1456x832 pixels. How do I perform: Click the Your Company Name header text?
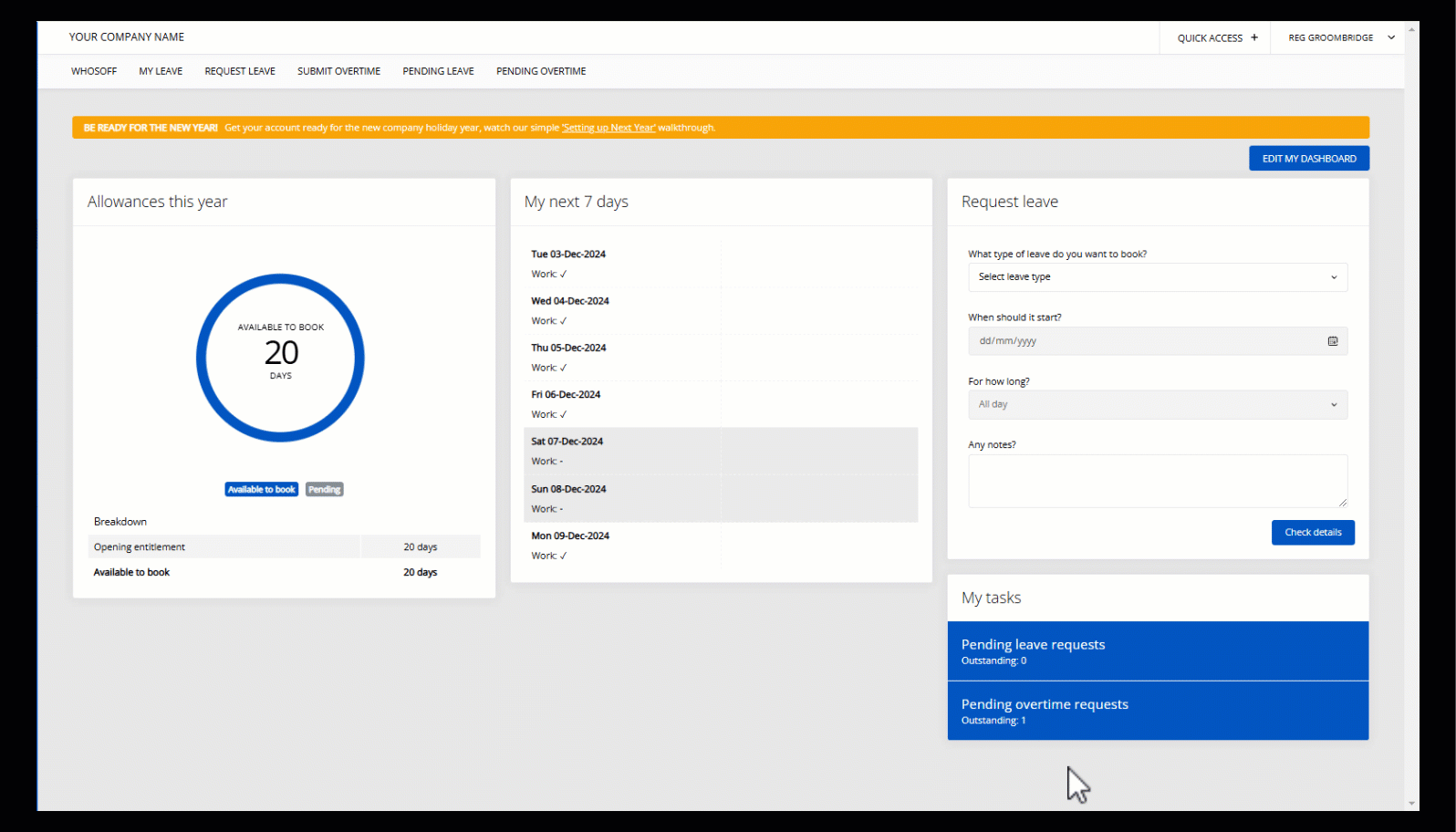coord(127,37)
